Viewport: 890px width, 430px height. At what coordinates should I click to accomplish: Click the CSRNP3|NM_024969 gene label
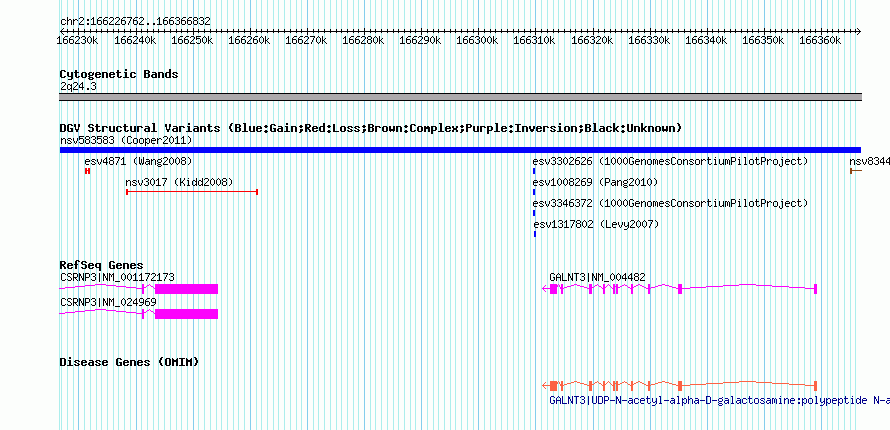click(x=108, y=302)
